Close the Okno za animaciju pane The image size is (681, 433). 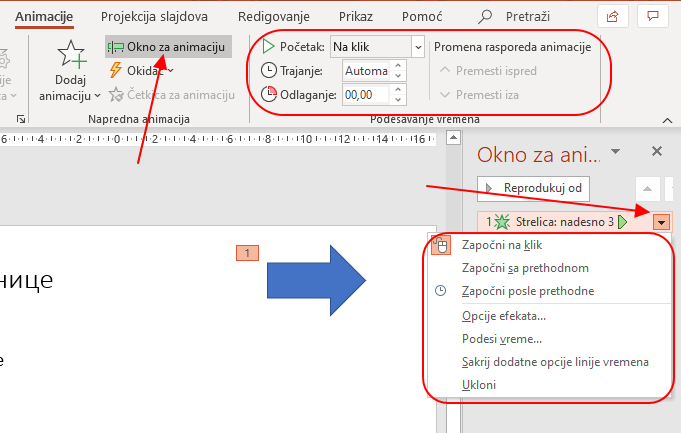pos(657,152)
